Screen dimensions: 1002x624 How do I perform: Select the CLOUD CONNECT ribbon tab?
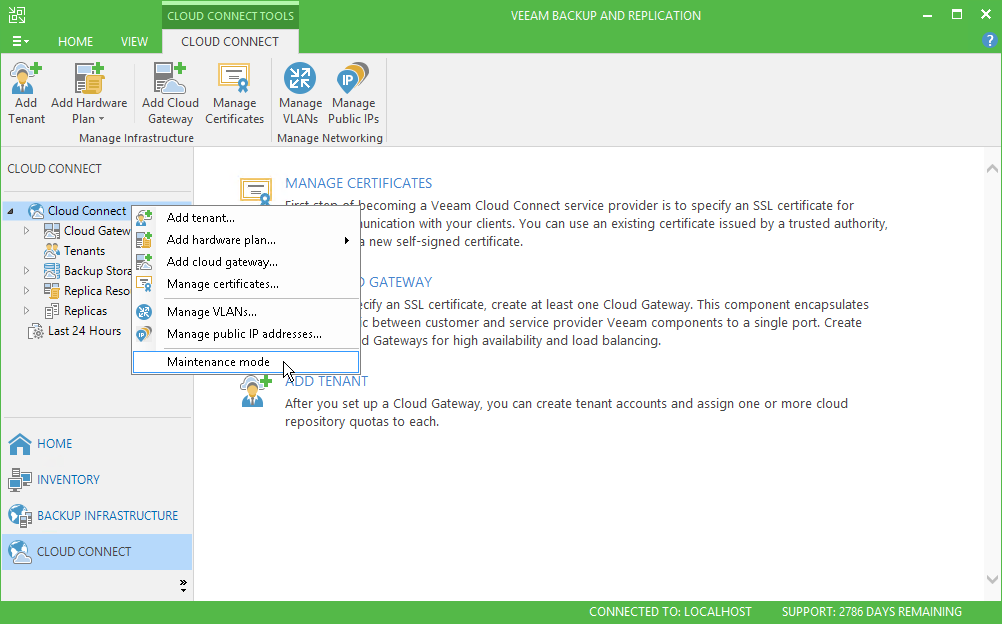230,42
